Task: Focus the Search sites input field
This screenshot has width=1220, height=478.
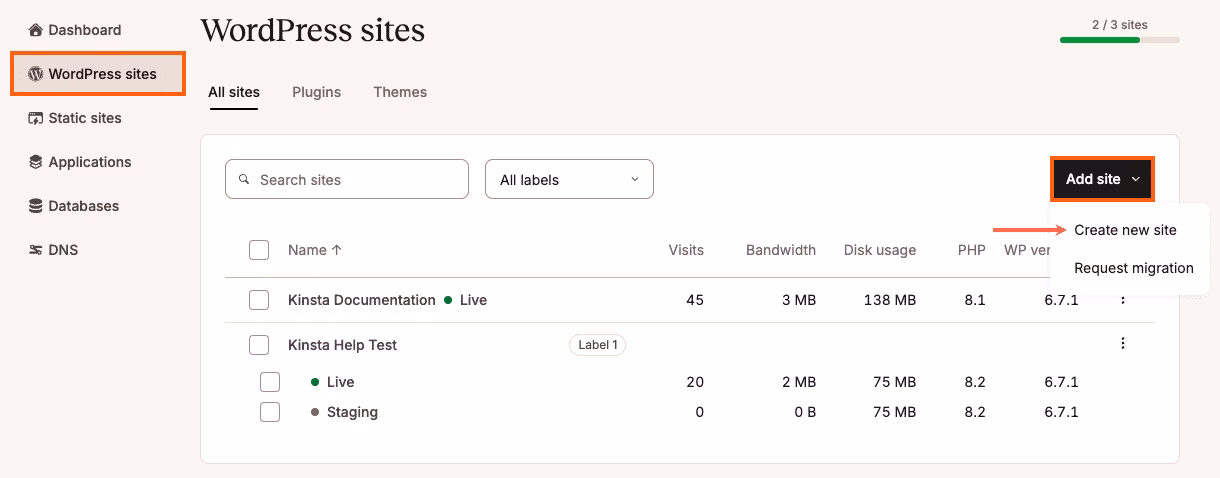Action: pyautogui.click(x=347, y=179)
